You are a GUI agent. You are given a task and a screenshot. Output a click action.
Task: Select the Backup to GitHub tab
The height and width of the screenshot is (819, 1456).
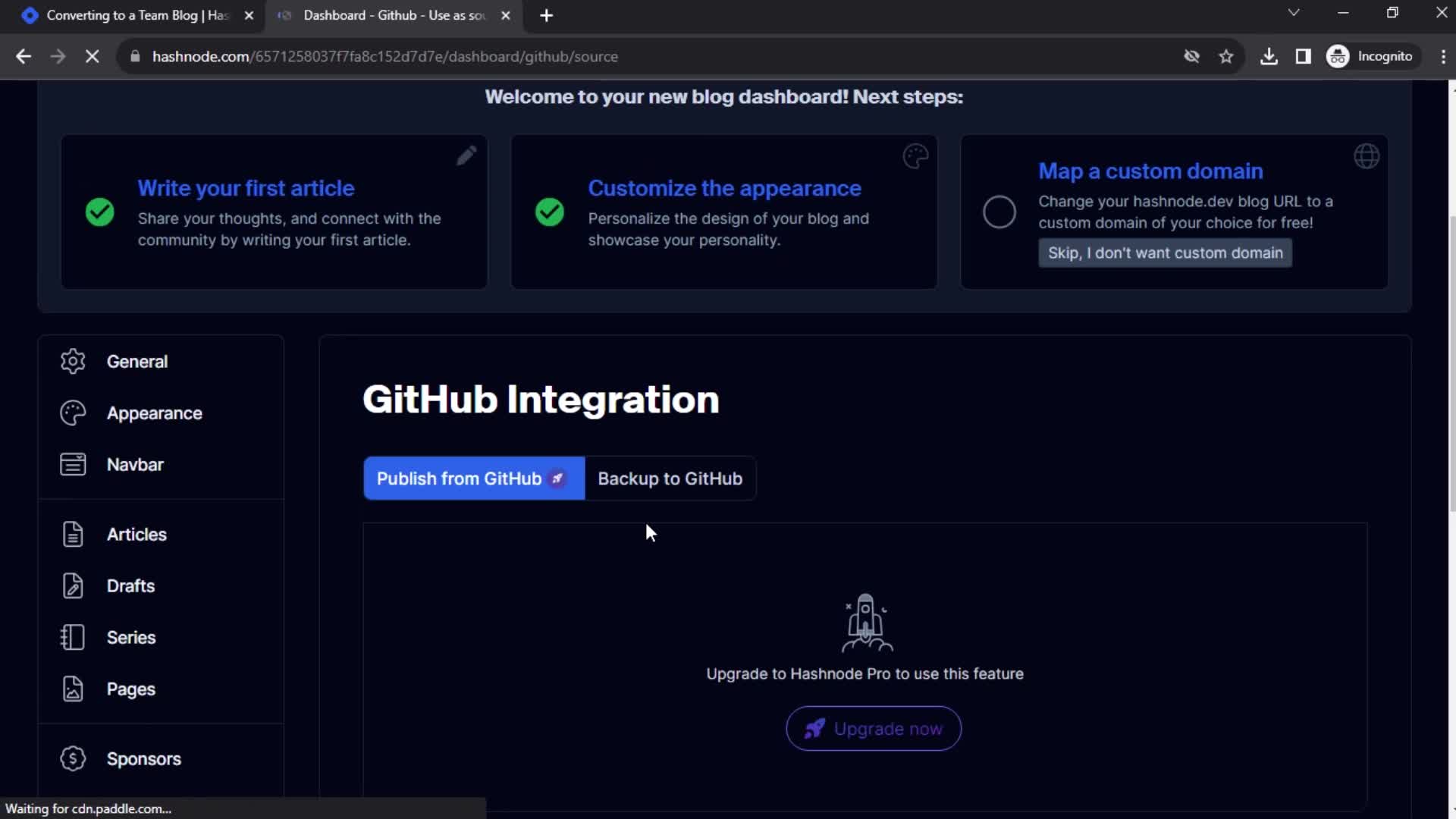coord(669,478)
